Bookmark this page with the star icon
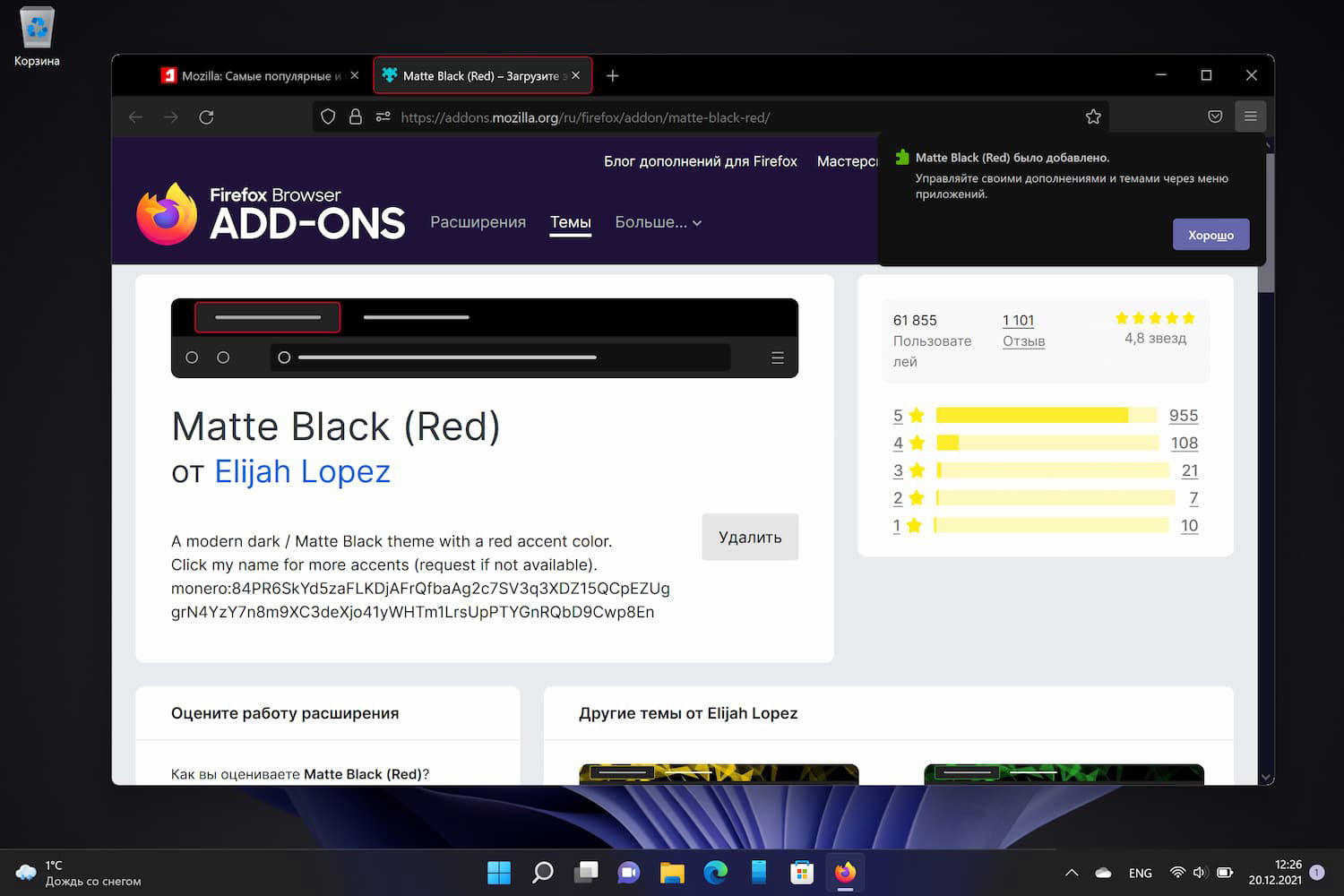 pyautogui.click(x=1093, y=117)
